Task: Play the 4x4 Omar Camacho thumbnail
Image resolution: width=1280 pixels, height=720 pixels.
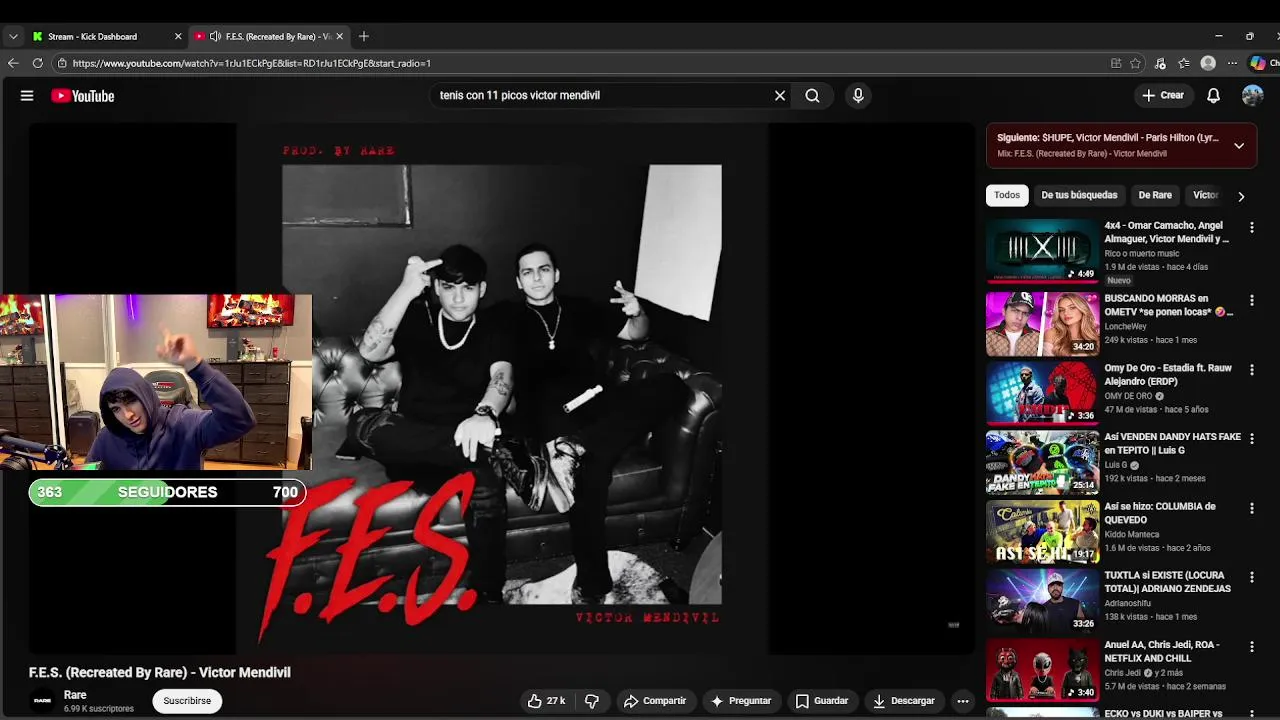Action: [x=1042, y=250]
